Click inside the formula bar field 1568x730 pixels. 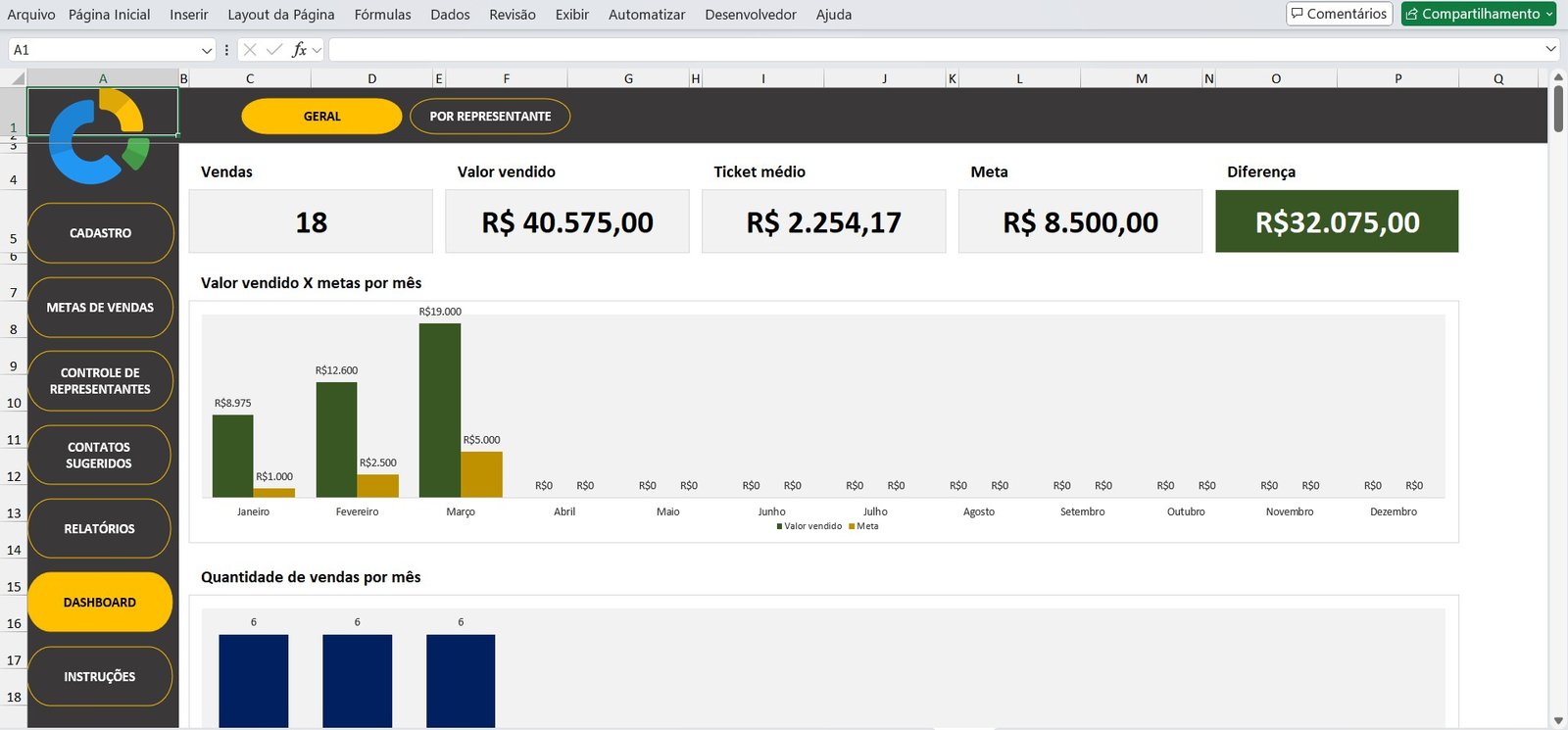931,50
